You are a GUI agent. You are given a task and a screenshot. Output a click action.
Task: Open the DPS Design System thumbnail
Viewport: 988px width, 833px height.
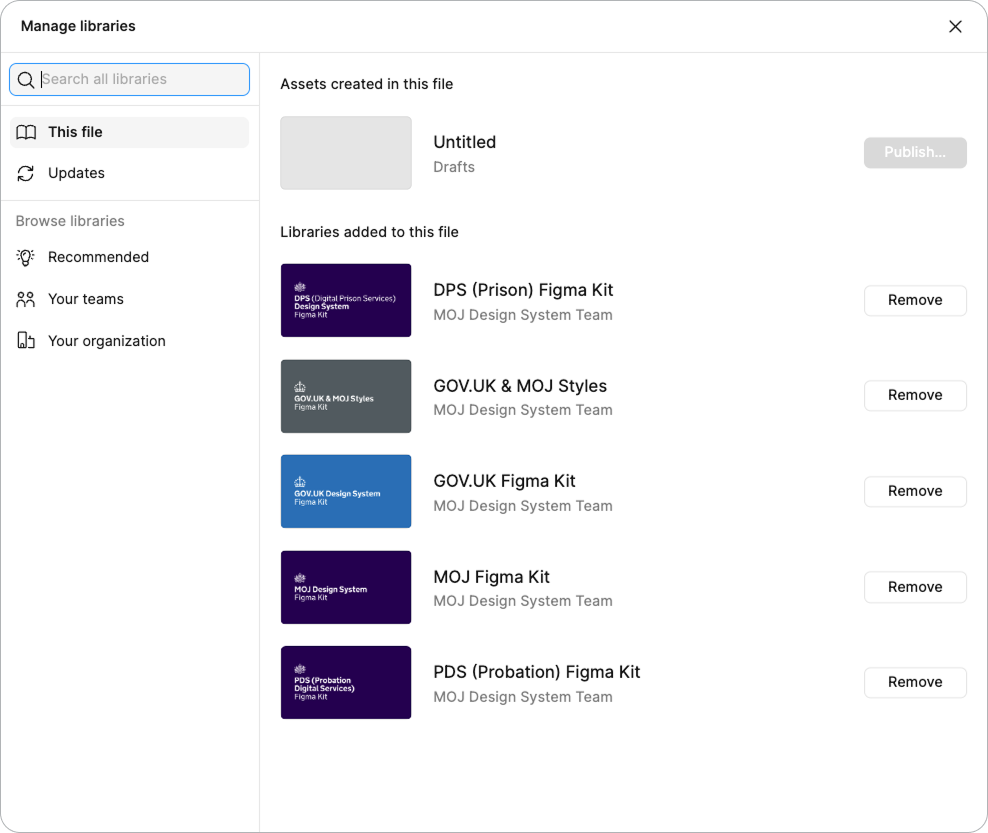(346, 301)
